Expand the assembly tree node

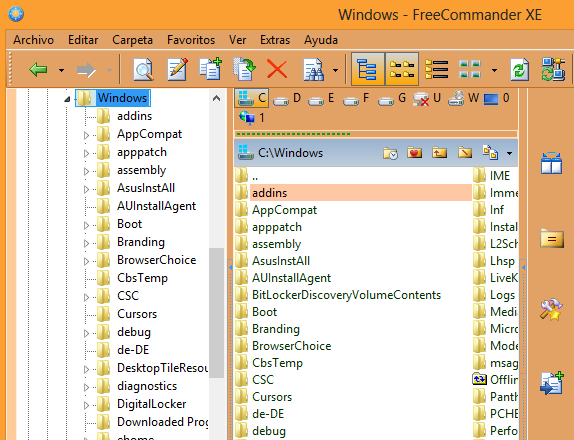86,171
